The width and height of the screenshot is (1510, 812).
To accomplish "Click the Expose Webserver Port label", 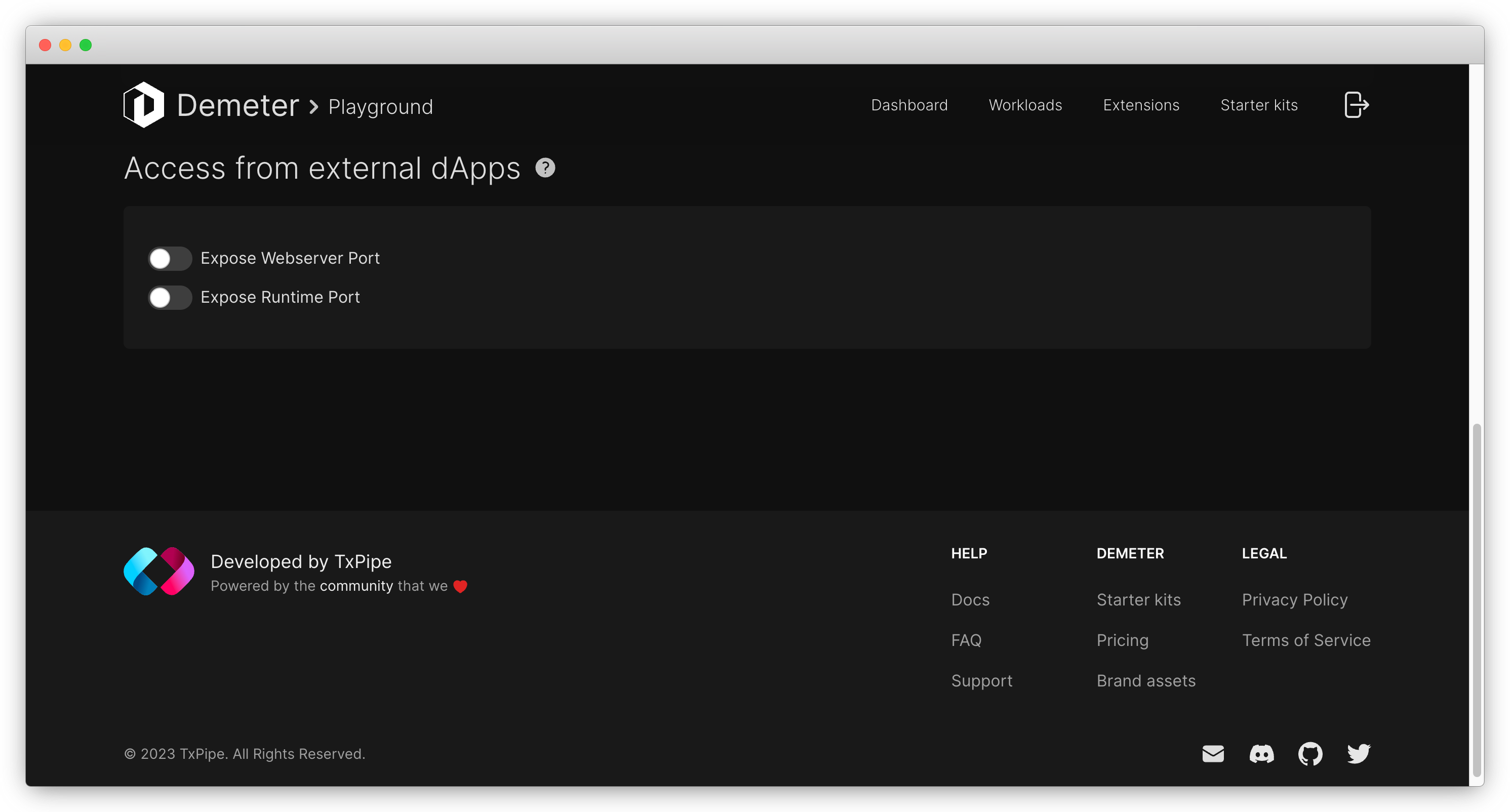I will click(x=290, y=258).
